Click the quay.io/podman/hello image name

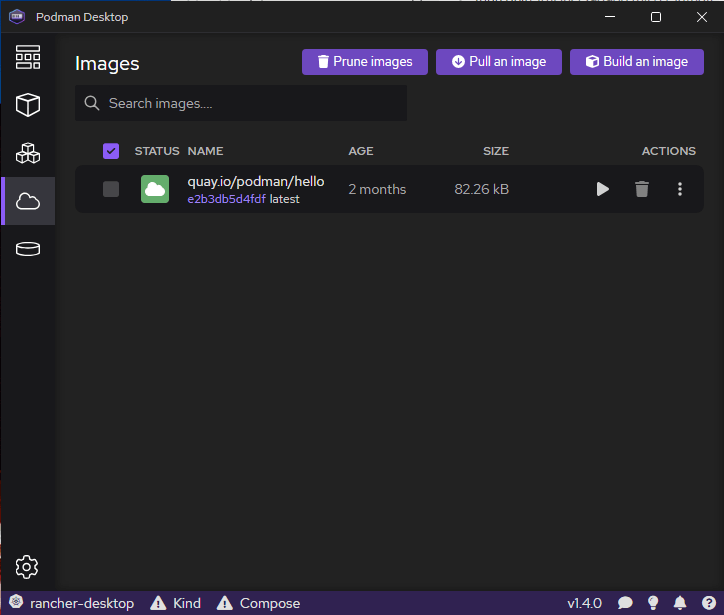tap(256, 181)
